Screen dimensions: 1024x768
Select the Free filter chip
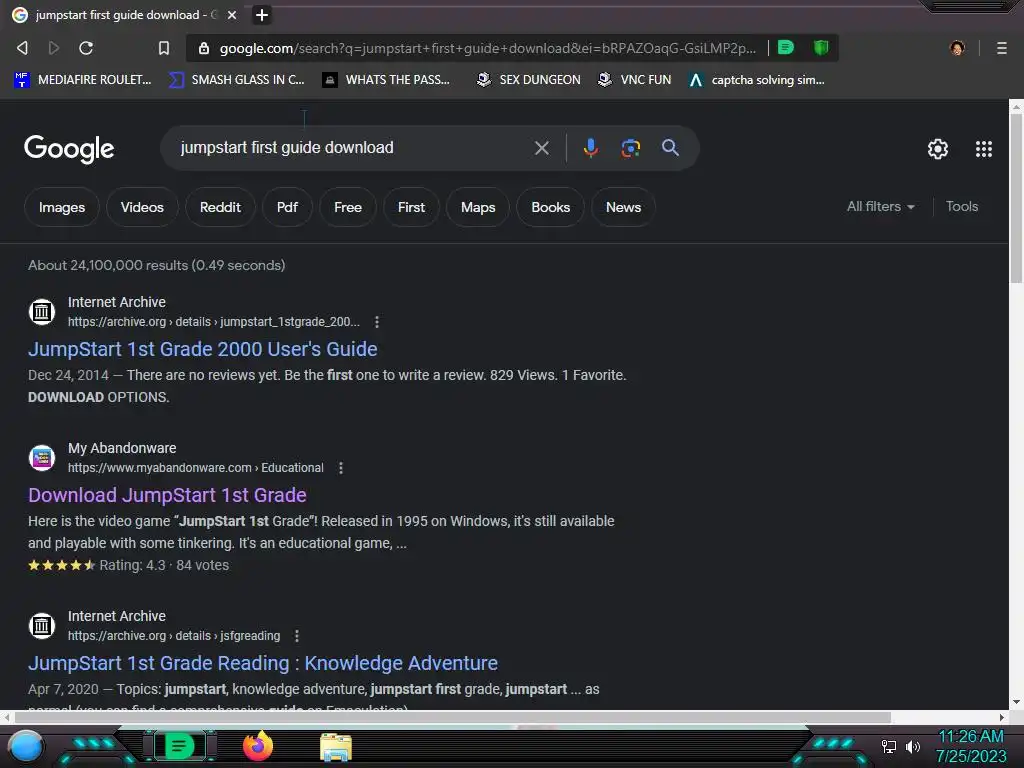pyautogui.click(x=347, y=207)
